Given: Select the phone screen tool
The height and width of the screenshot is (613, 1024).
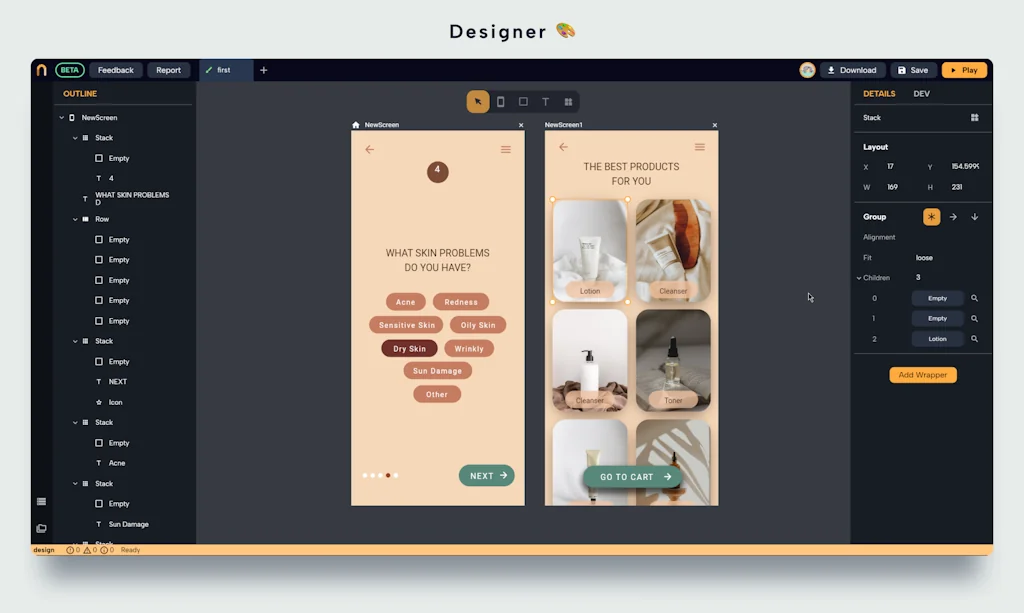Looking at the screenshot, I should click(500, 102).
